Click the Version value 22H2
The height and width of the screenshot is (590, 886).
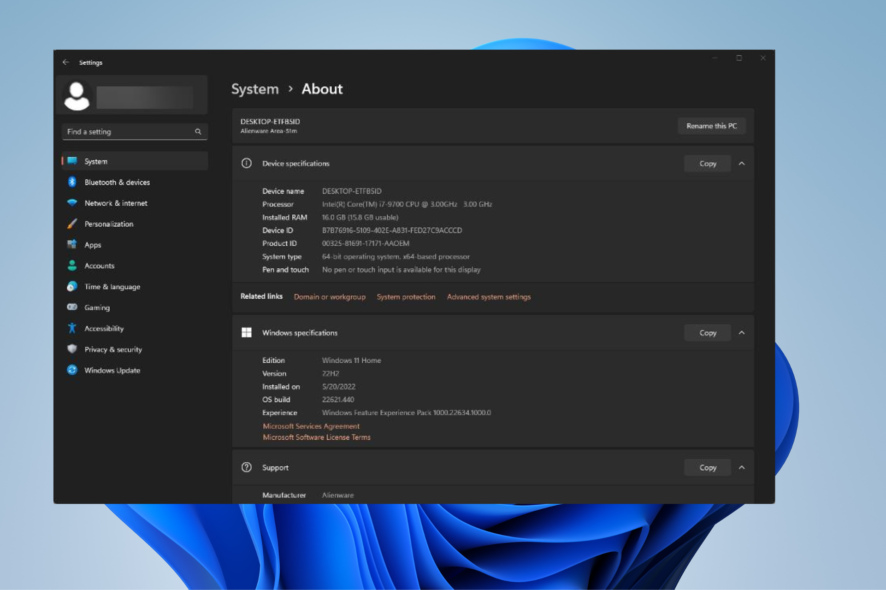coord(331,374)
